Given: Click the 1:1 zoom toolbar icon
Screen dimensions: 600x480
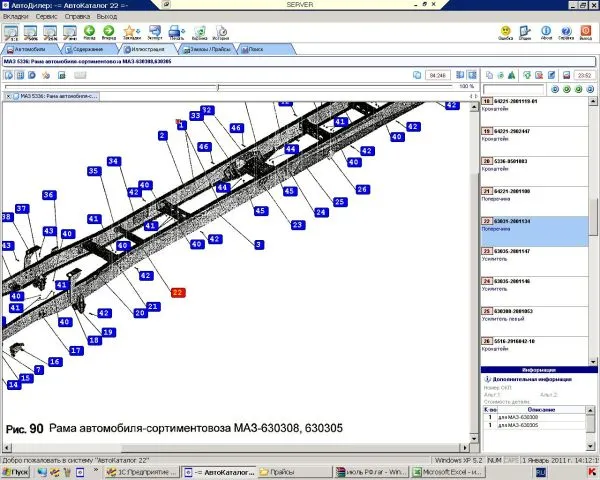Looking at the screenshot, I should (x=11, y=33).
